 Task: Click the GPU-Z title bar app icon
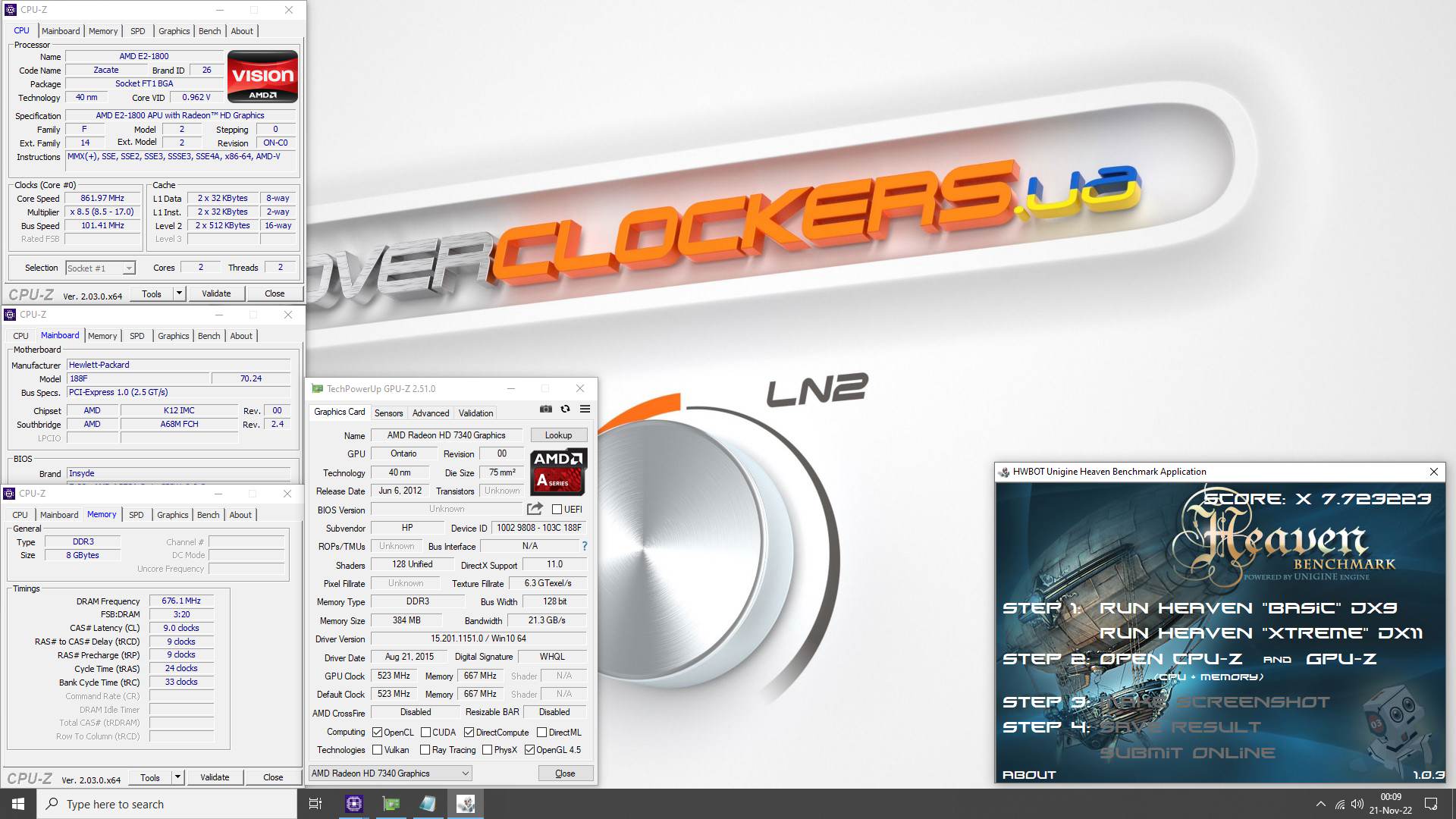click(318, 389)
